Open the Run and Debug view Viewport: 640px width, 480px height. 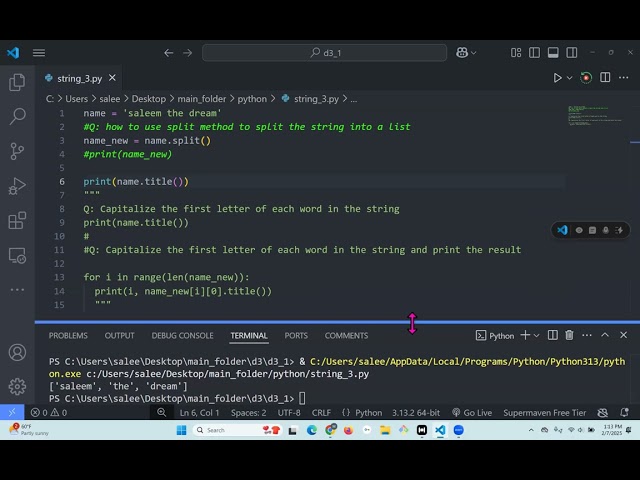click(17, 186)
